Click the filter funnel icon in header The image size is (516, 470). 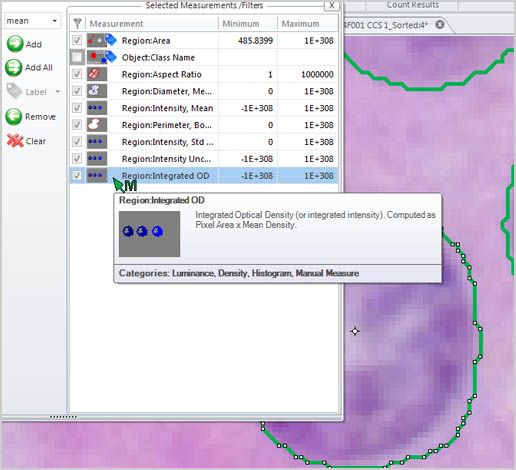(77, 23)
